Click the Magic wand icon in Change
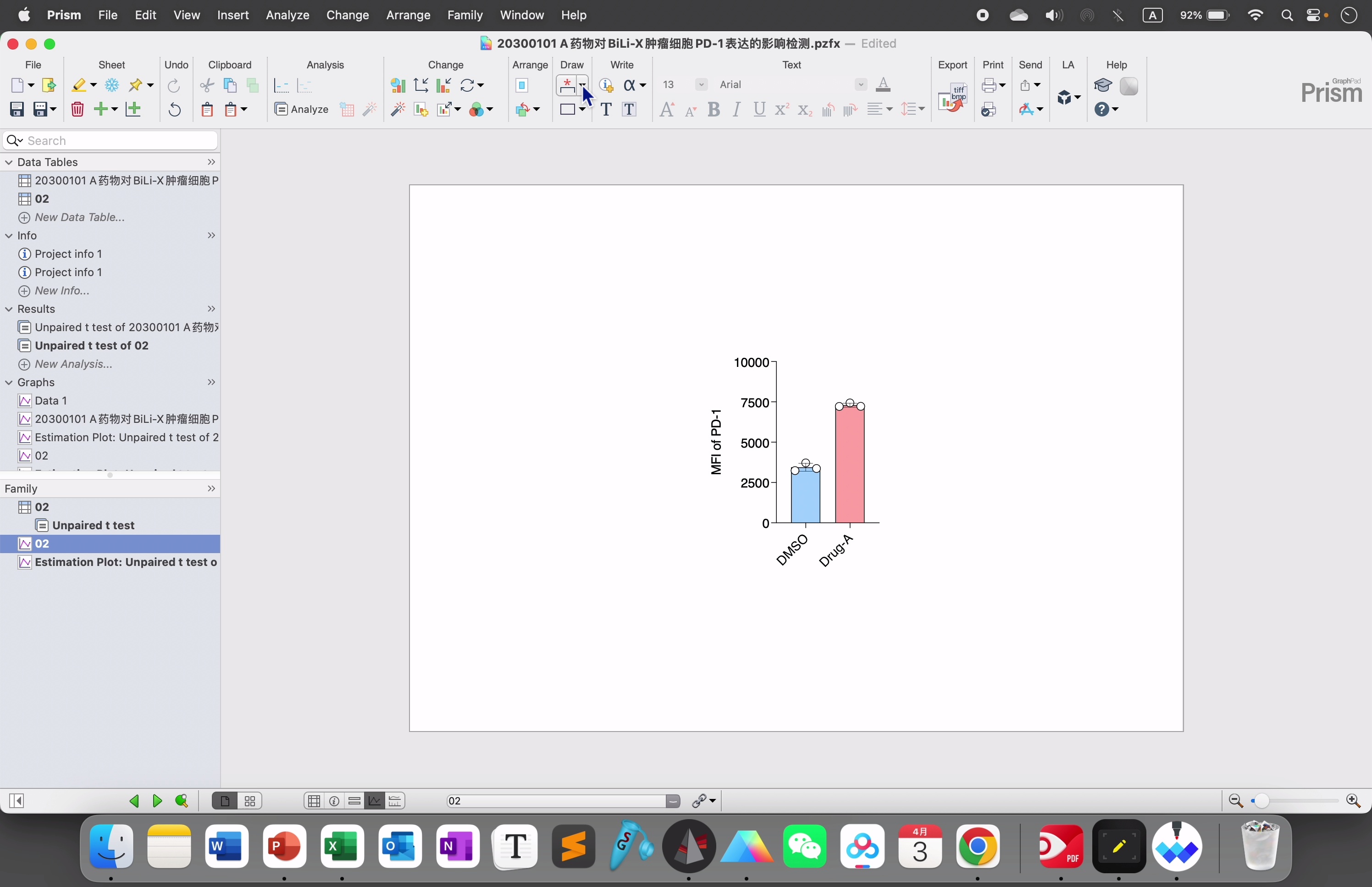 click(x=398, y=110)
